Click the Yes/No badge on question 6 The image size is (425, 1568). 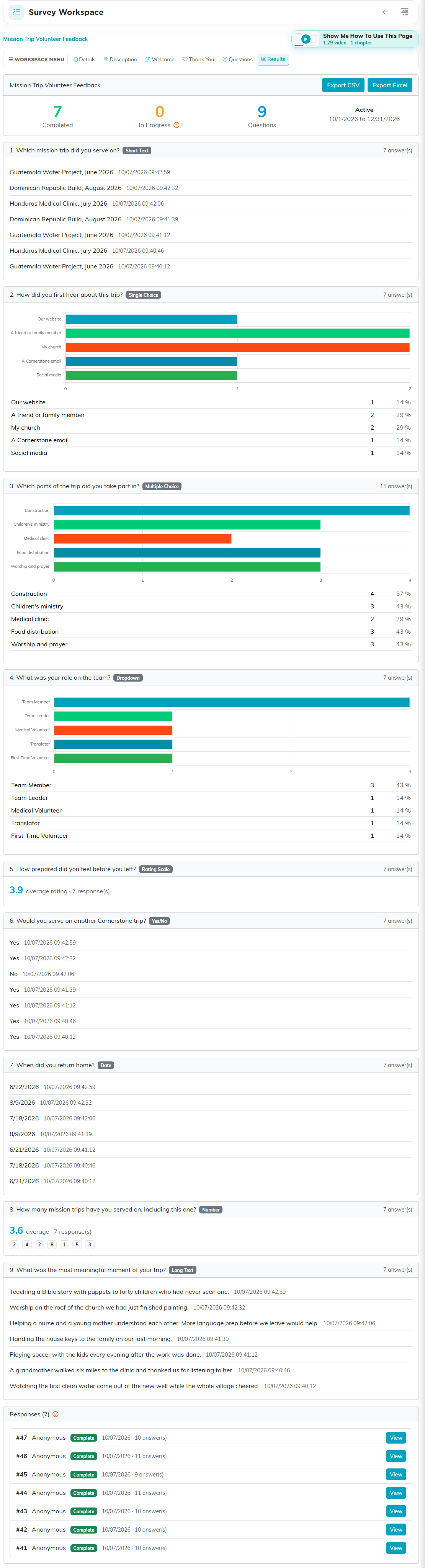[160, 921]
